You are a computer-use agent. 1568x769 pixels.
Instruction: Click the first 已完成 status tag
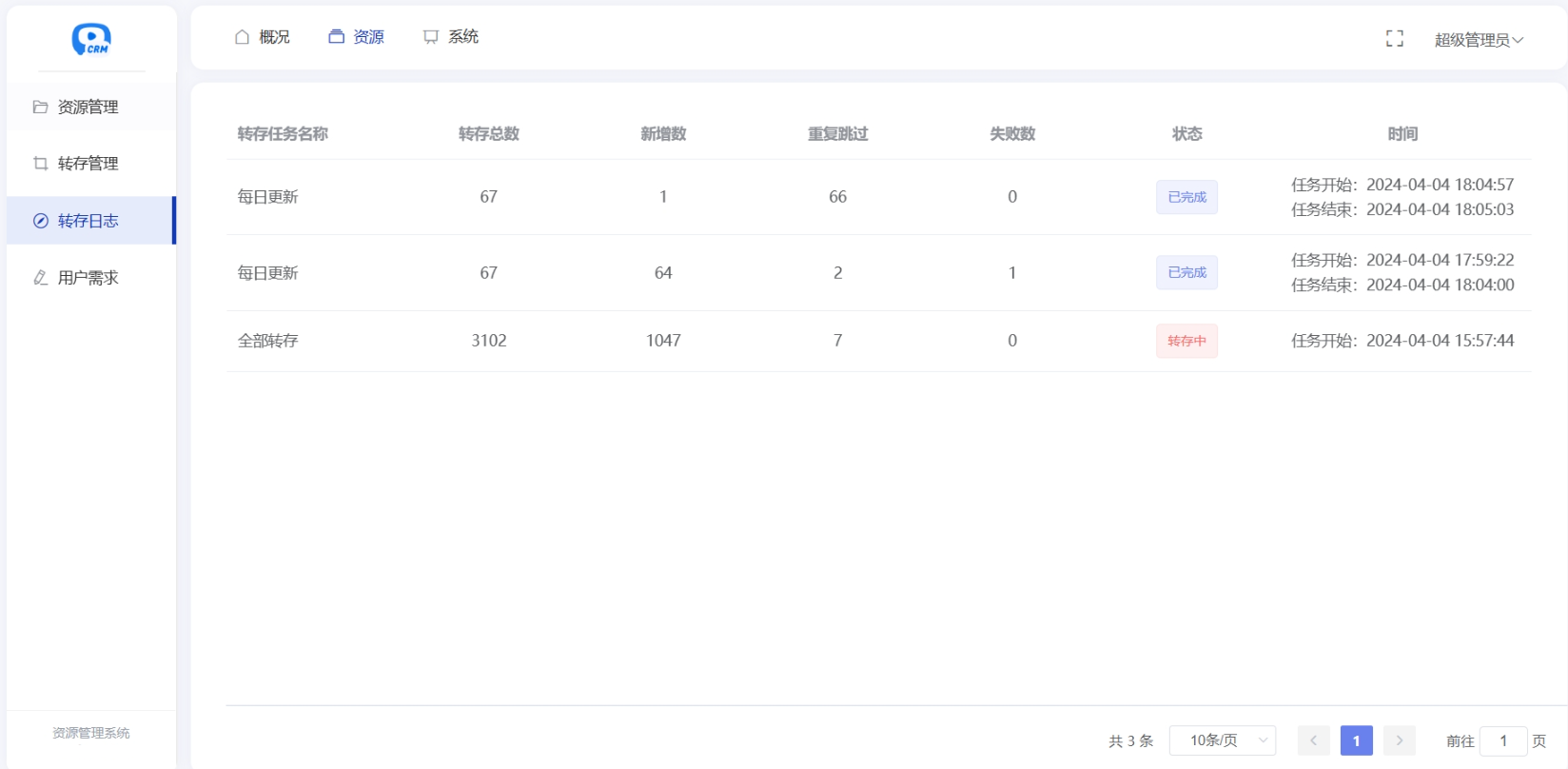pyautogui.click(x=1186, y=197)
